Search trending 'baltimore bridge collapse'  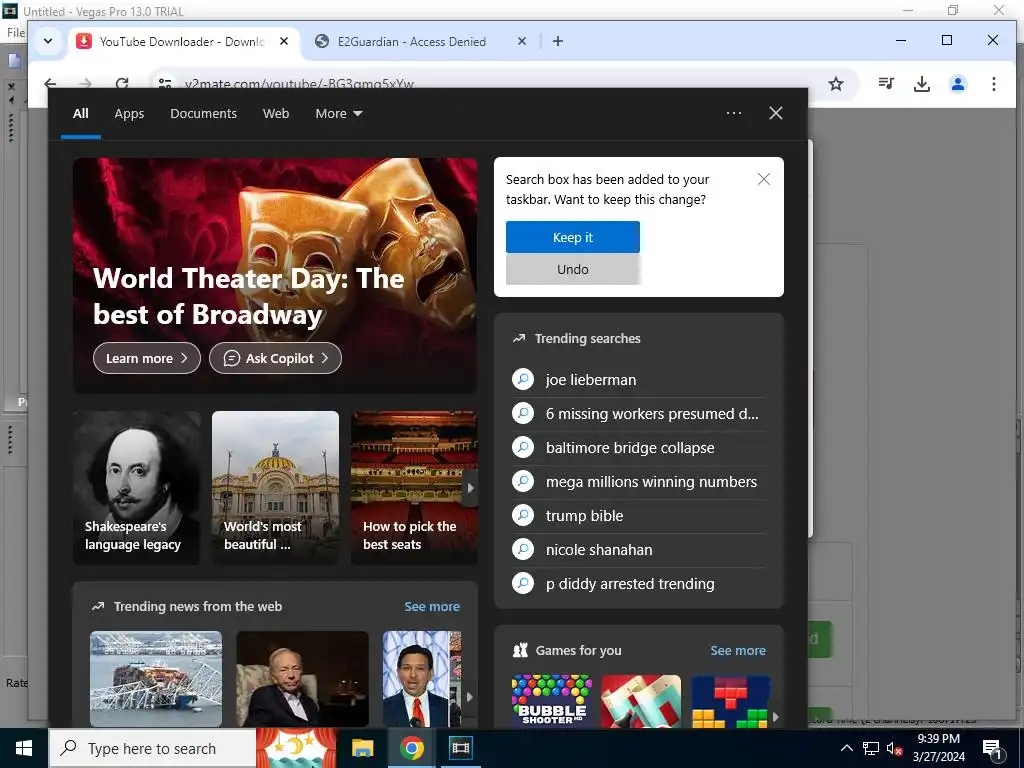click(639, 447)
